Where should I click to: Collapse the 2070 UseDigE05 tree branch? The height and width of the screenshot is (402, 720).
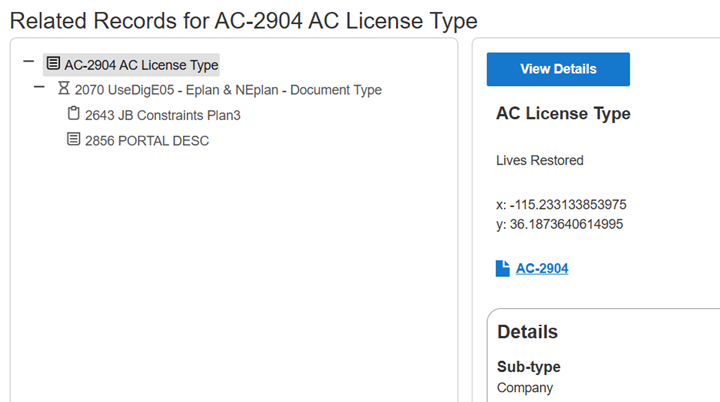pyautogui.click(x=40, y=89)
